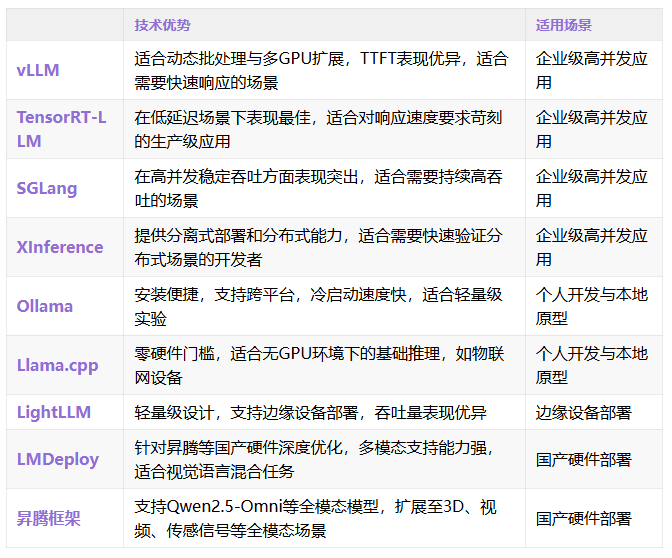
Task: Click 企业级高并发应用 in the XInference row
Action: (591, 247)
